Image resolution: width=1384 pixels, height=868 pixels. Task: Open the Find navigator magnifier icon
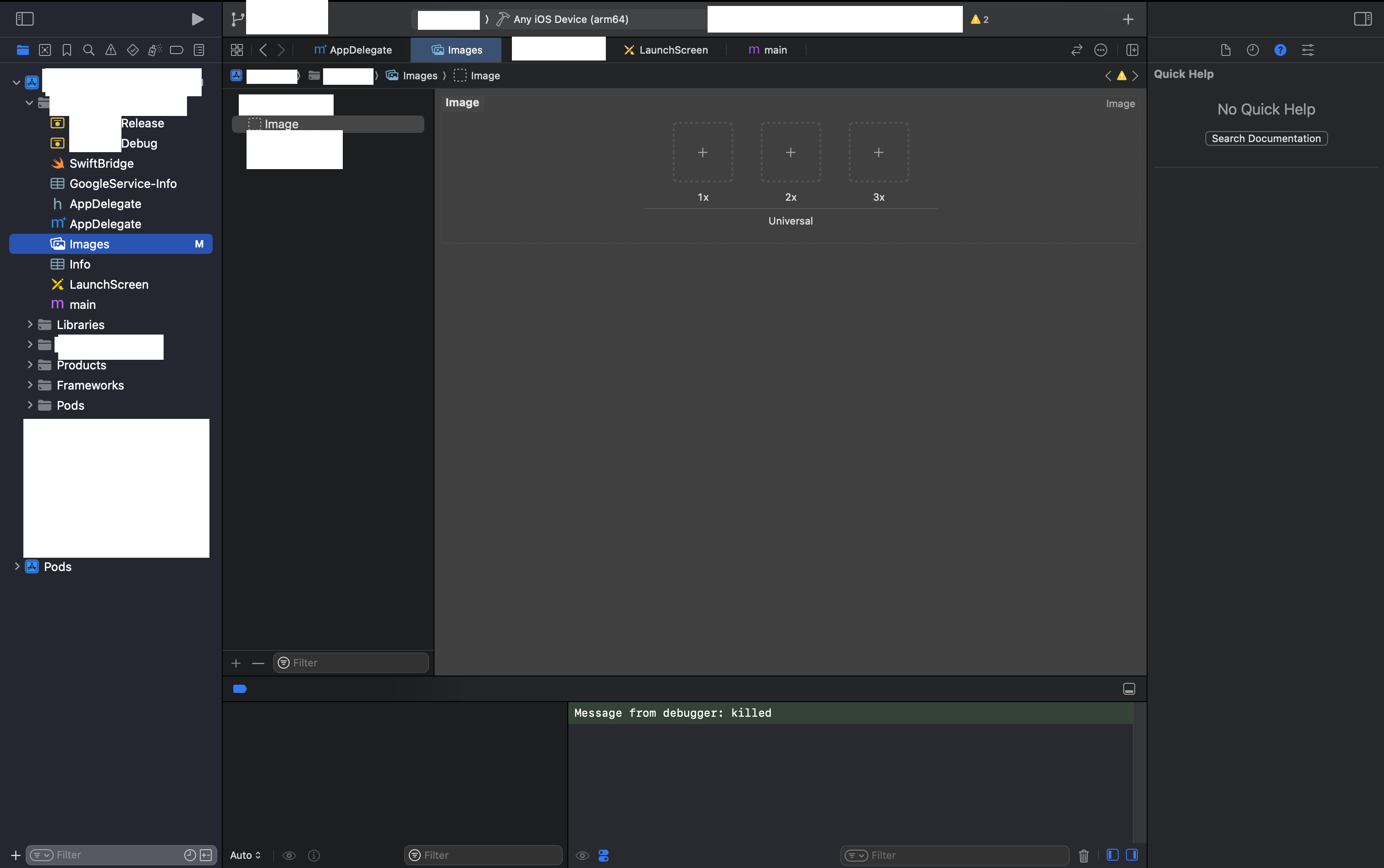click(88, 50)
